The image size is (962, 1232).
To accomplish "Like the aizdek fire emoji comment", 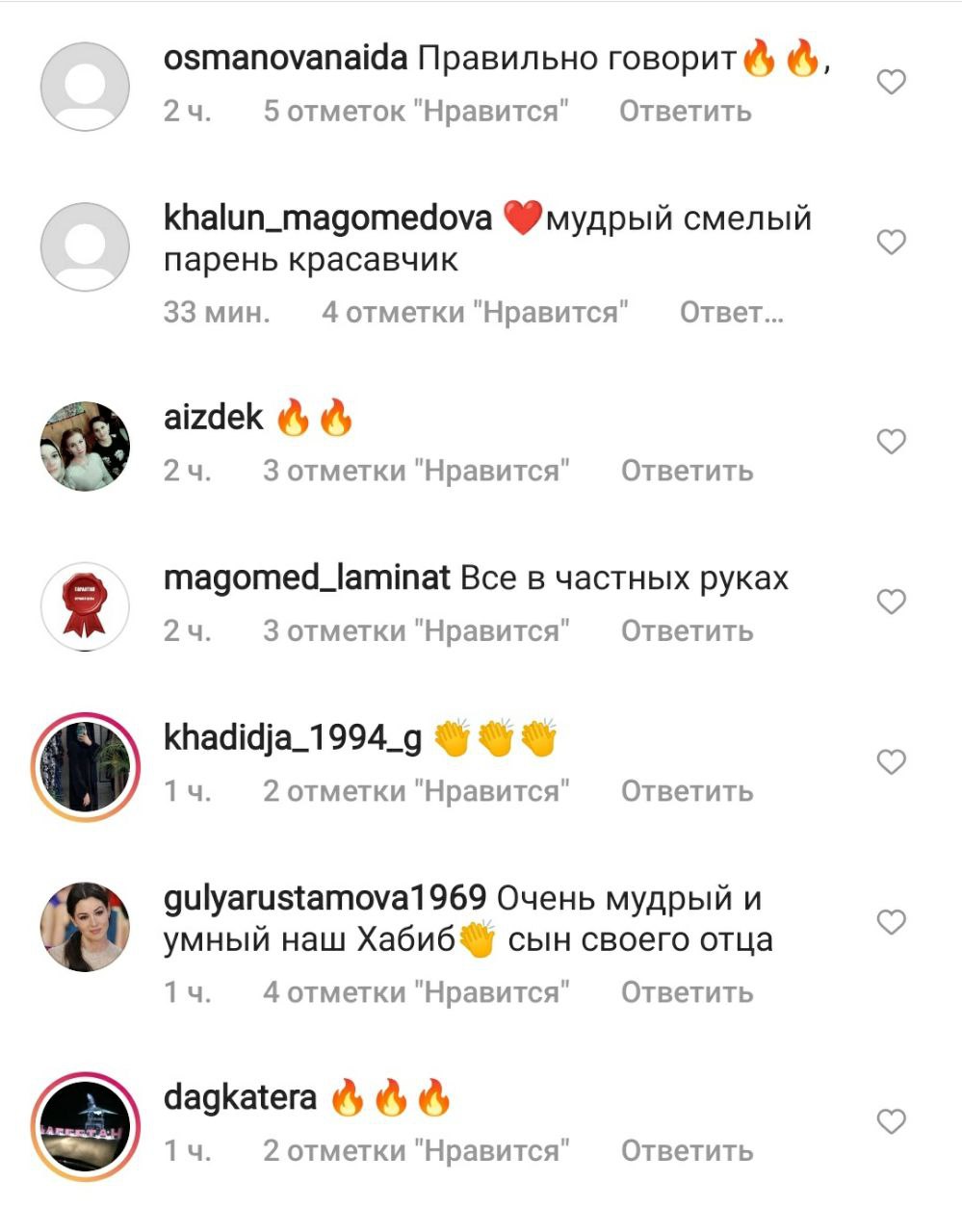I will [x=892, y=441].
